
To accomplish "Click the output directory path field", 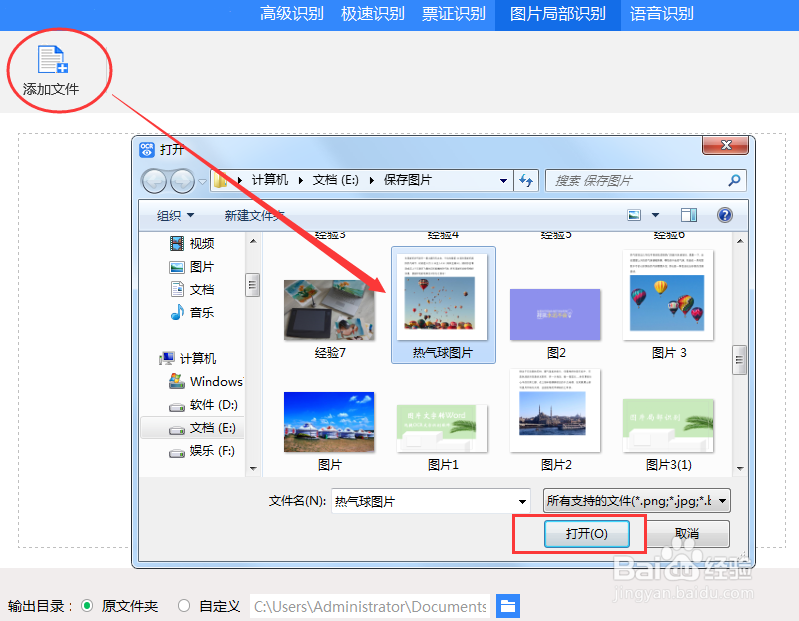I will 370,606.
